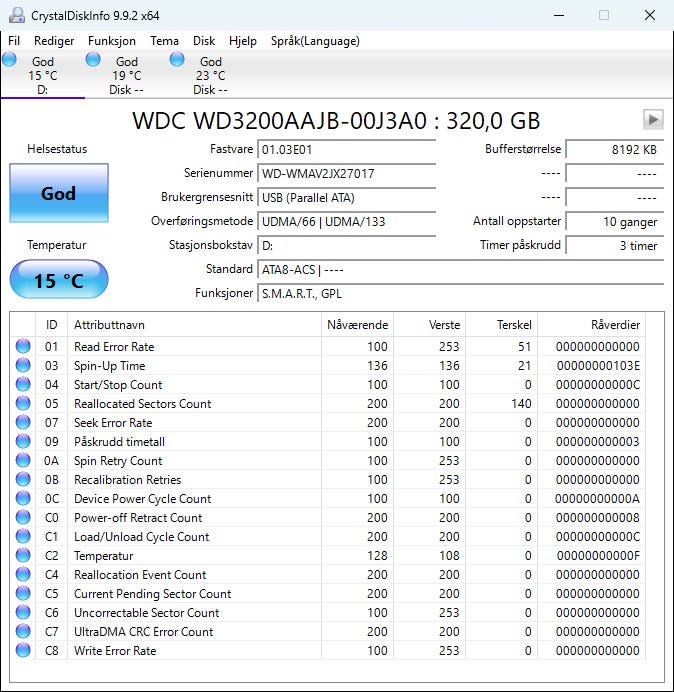
Task: Click the status orb for disk D: at 15 °C
Action: [x=9, y=60]
